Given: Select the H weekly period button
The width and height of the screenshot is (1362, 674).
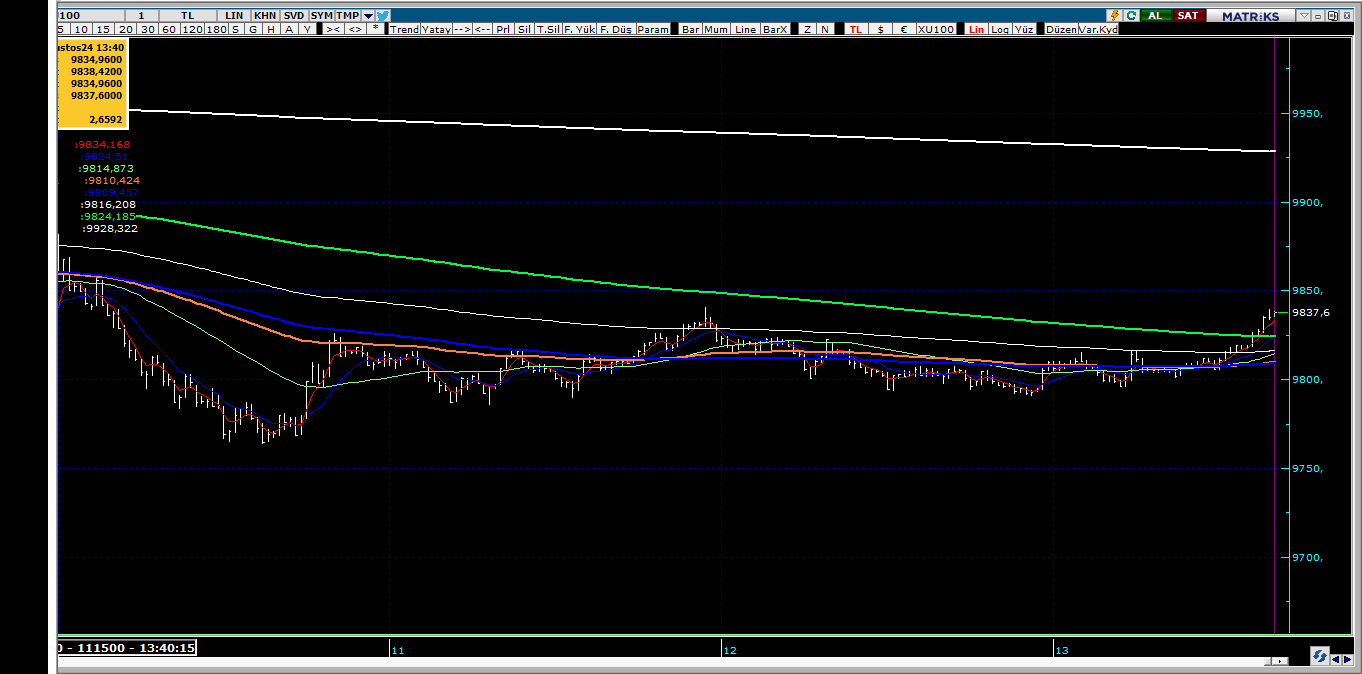Looking at the screenshot, I should (x=271, y=29).
